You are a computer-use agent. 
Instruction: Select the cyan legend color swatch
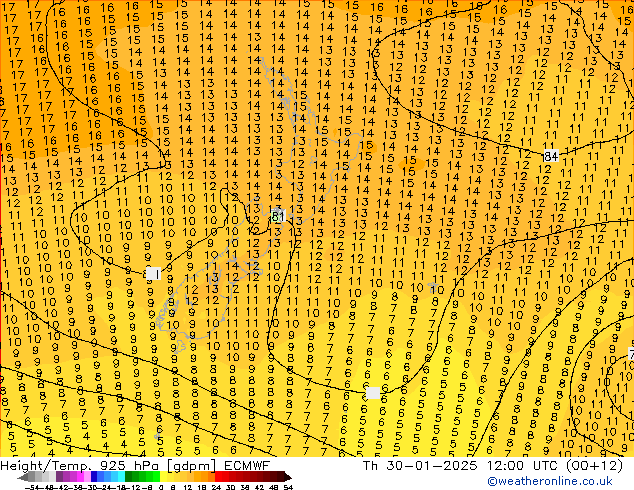click(121, 477)
